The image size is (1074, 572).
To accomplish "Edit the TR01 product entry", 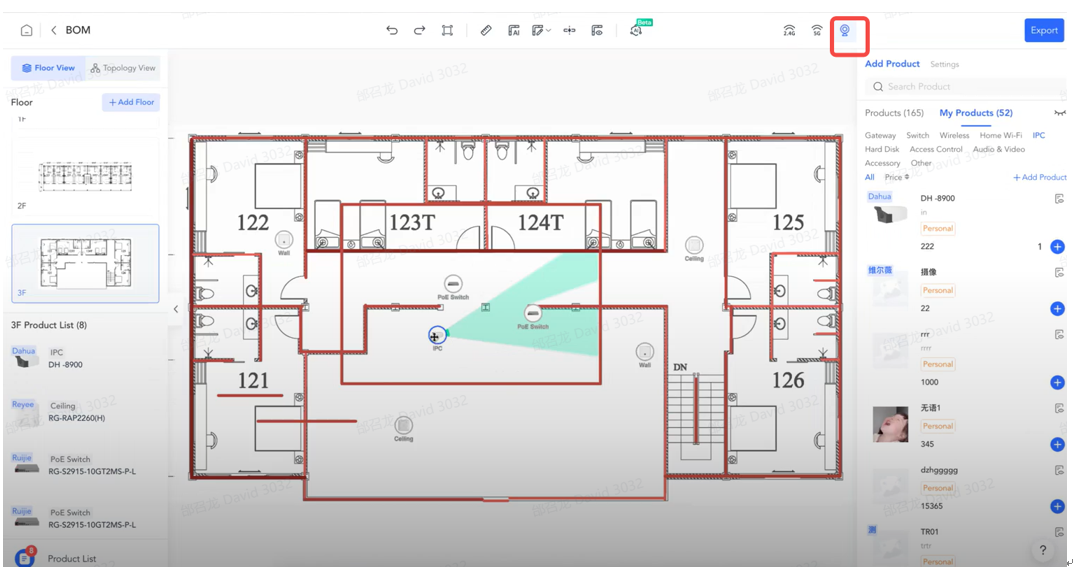I will 1059,532.
